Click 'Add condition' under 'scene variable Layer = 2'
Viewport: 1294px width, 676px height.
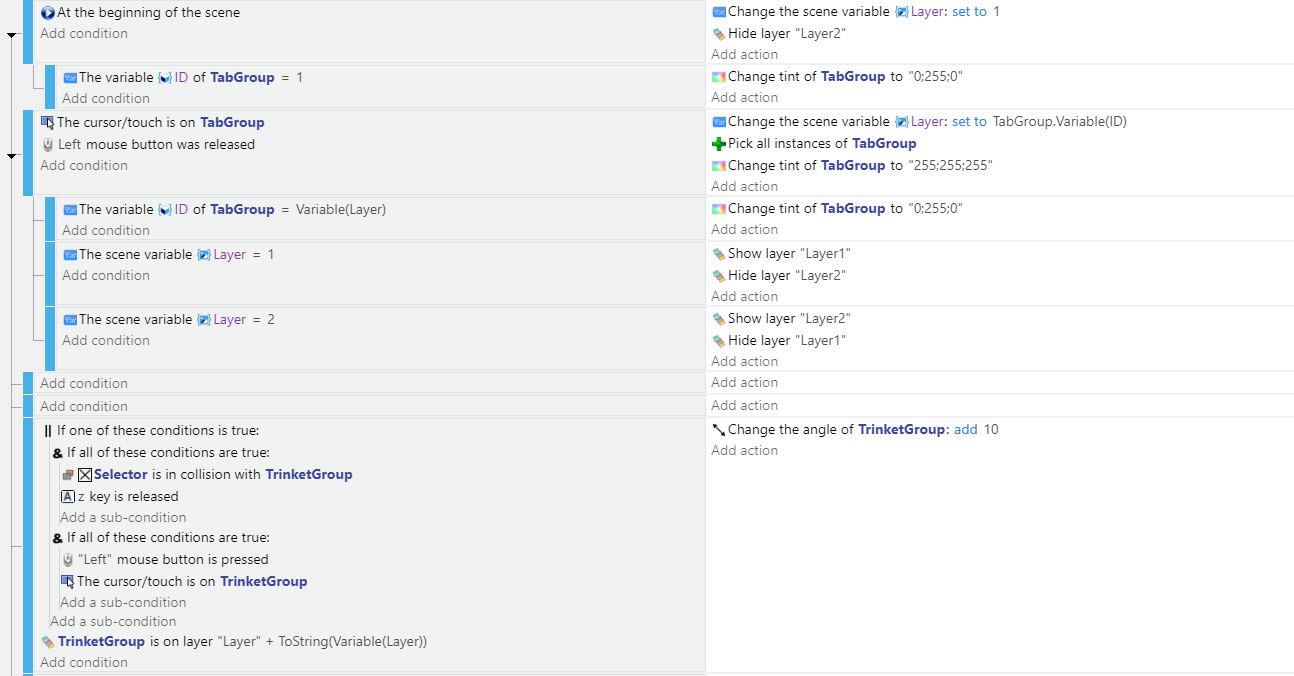tap(105, 341)
